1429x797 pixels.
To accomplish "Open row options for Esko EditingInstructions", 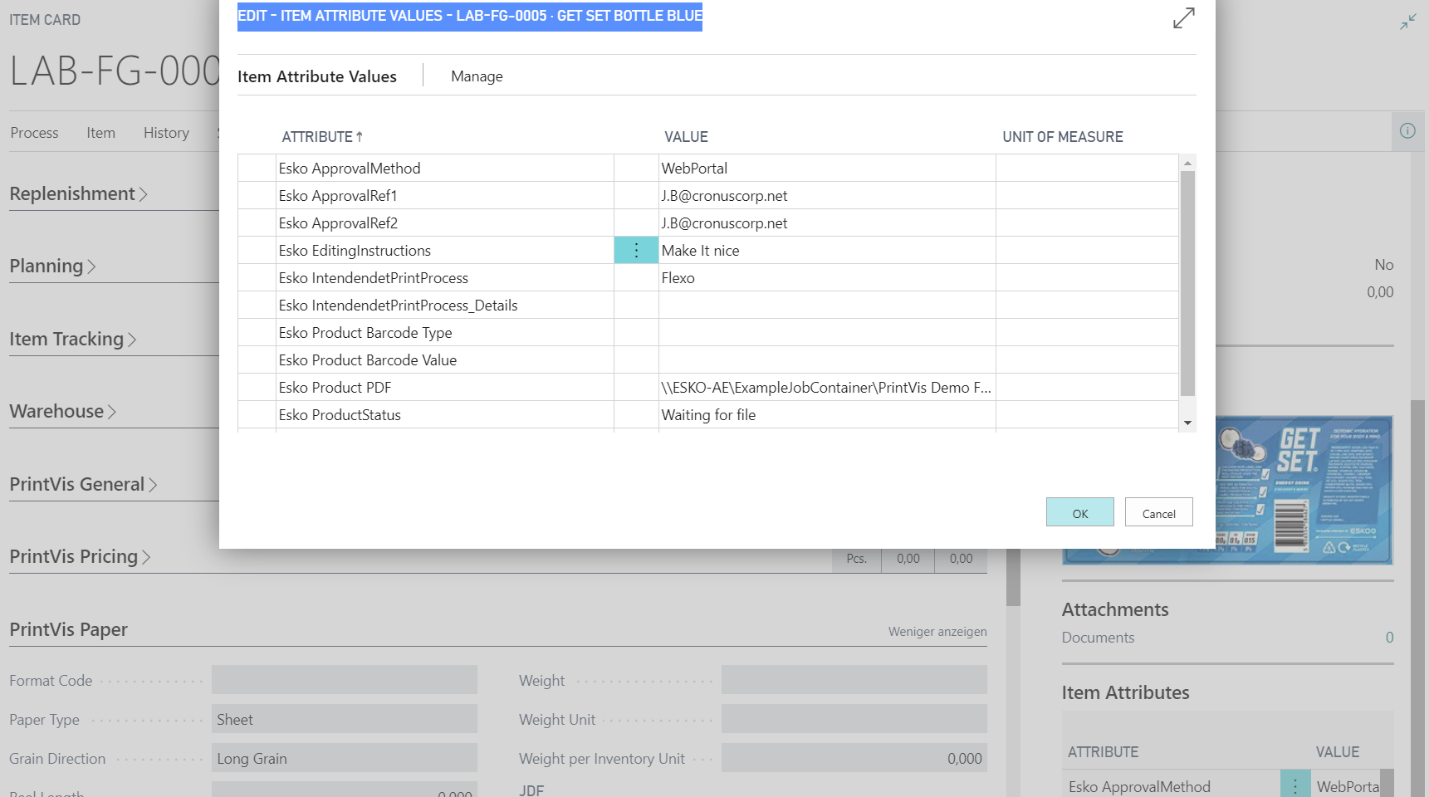I will (x=636, y=251).
